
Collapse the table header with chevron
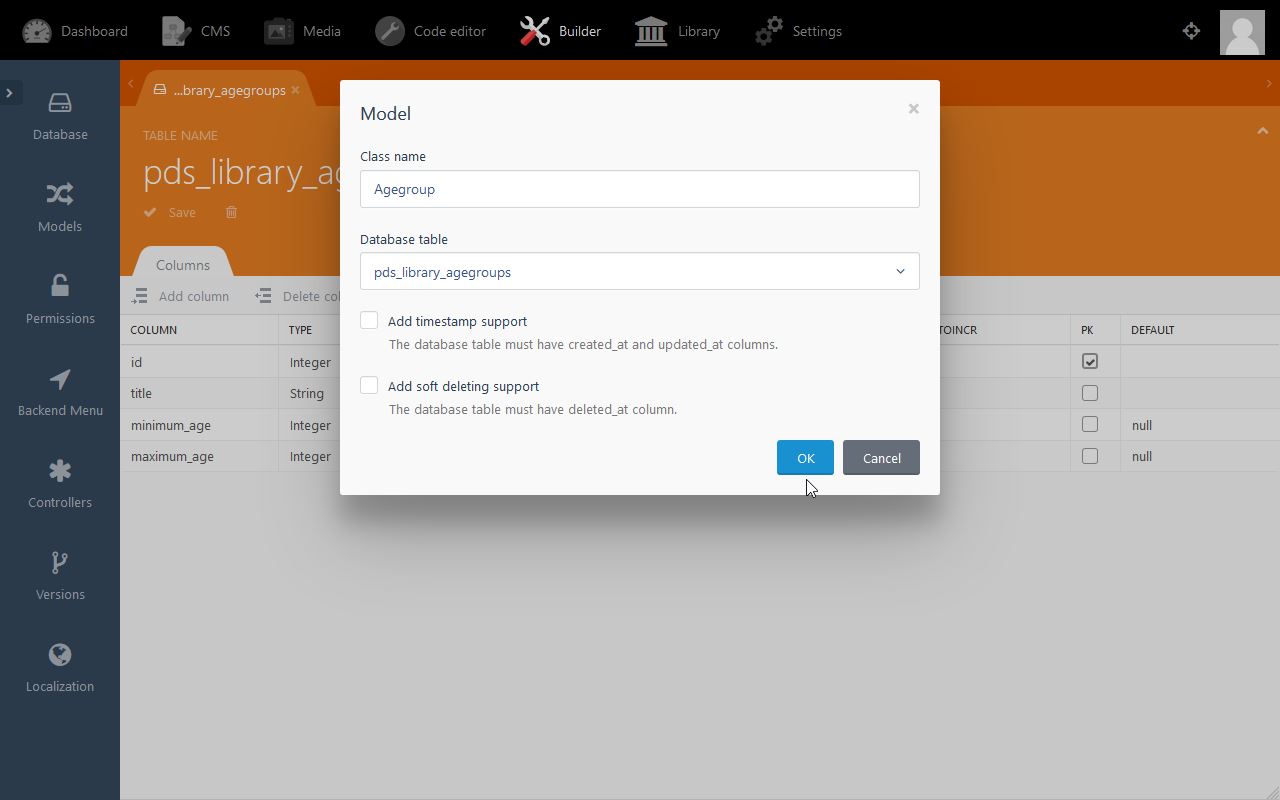(1262, 131)
